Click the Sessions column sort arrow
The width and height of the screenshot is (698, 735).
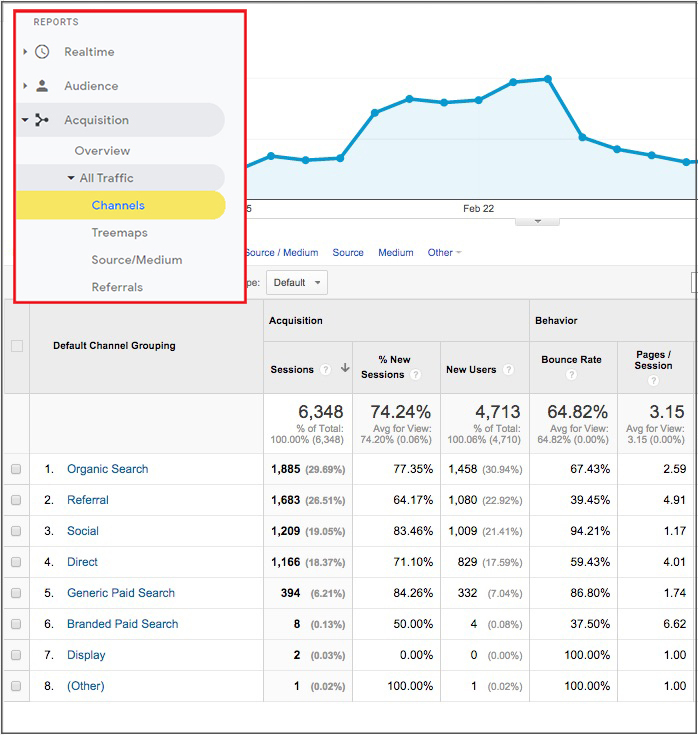[344, 369]
